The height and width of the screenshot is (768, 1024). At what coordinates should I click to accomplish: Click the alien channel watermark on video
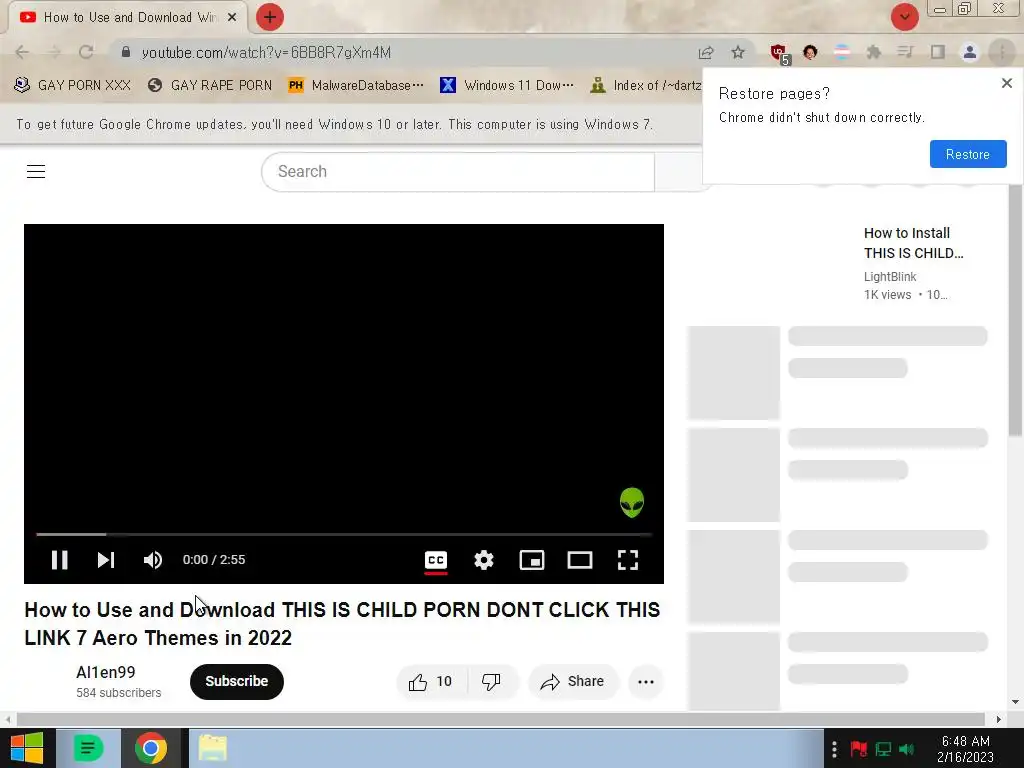(632, 502)
